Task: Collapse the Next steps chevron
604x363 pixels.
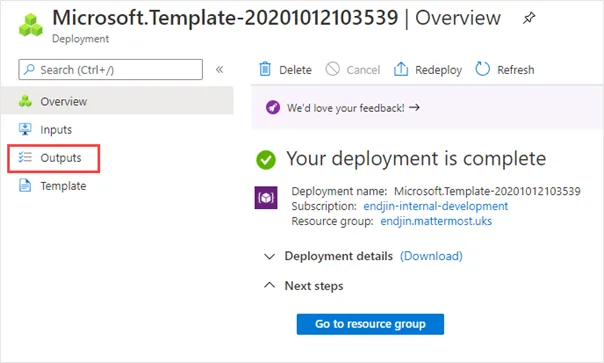Action: pyautogui.click(x=269, y=285)
